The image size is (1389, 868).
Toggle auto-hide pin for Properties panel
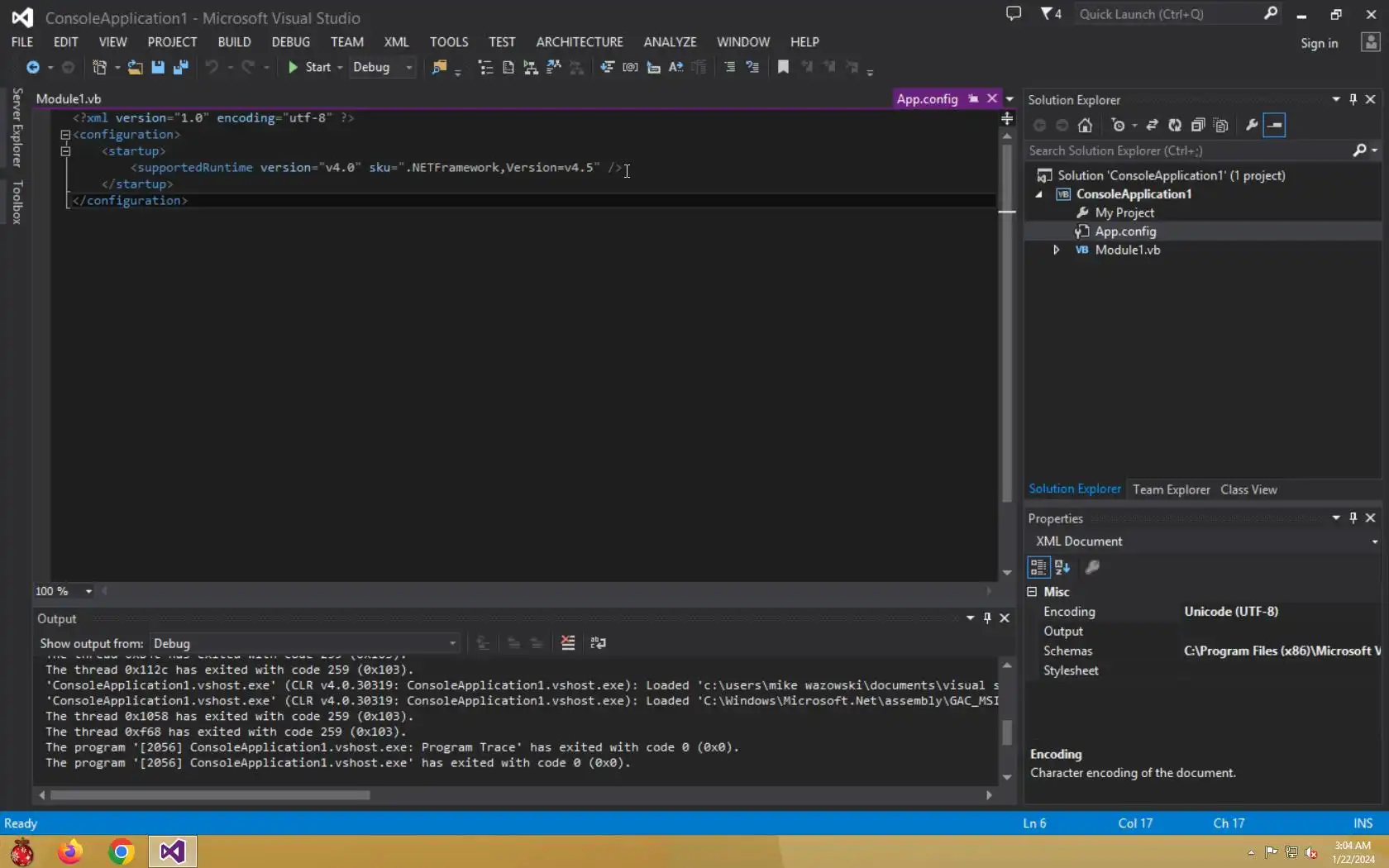[x=1353, y=517]
